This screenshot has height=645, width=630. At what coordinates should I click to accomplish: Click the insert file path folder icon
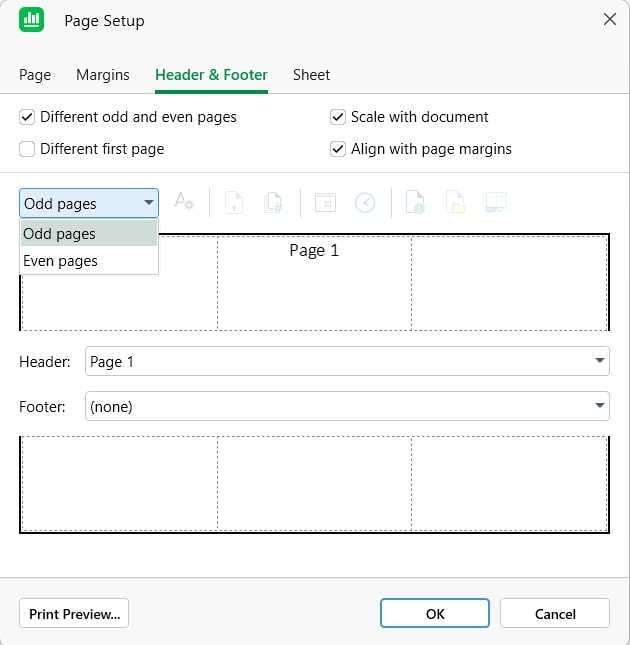[x=455, y=203]
